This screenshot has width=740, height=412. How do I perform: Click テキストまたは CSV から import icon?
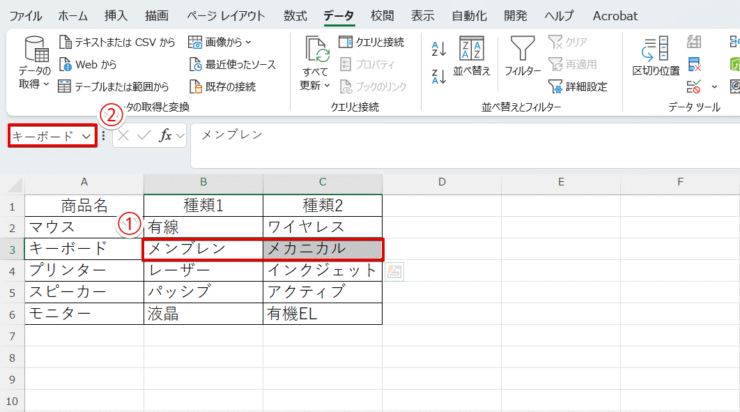point(65,42)
